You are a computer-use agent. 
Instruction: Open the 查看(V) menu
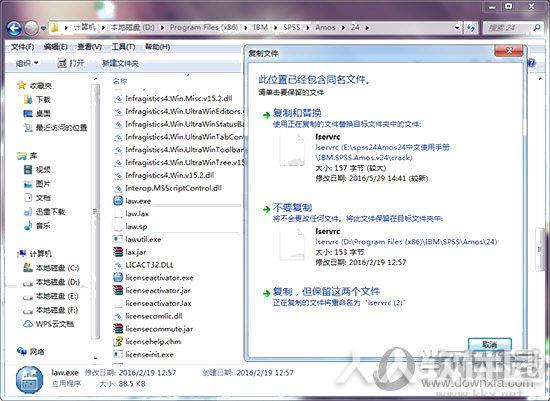(x=89, y=47)
